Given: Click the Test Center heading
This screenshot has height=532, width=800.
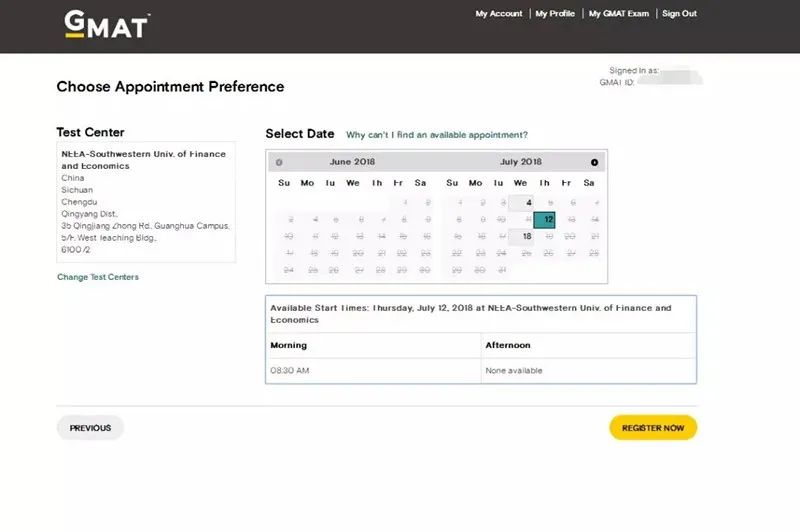Looking at the screenshot, I should pyautogui.click(x=90, y=132).
